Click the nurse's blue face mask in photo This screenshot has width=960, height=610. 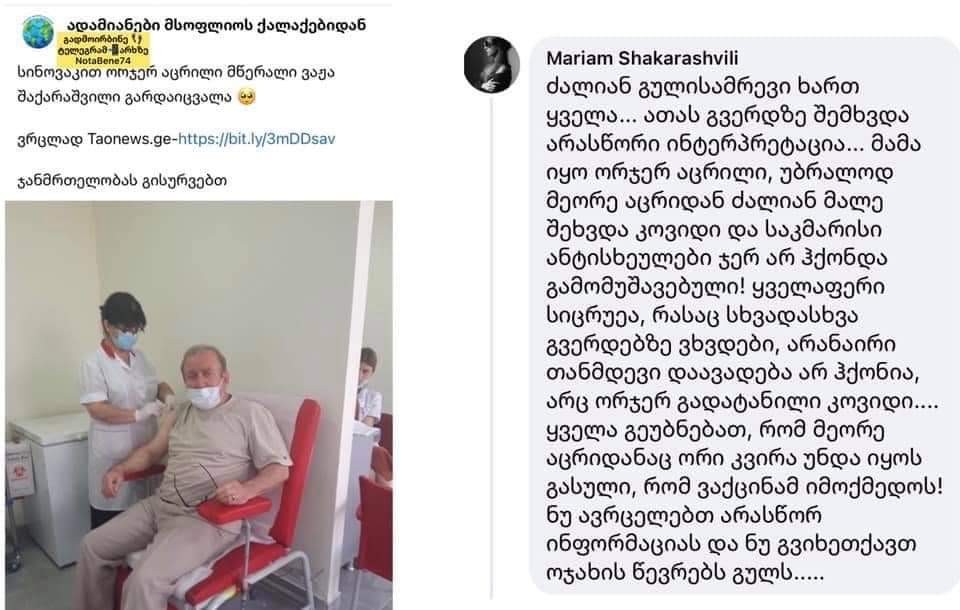click(x=126, y=340)
